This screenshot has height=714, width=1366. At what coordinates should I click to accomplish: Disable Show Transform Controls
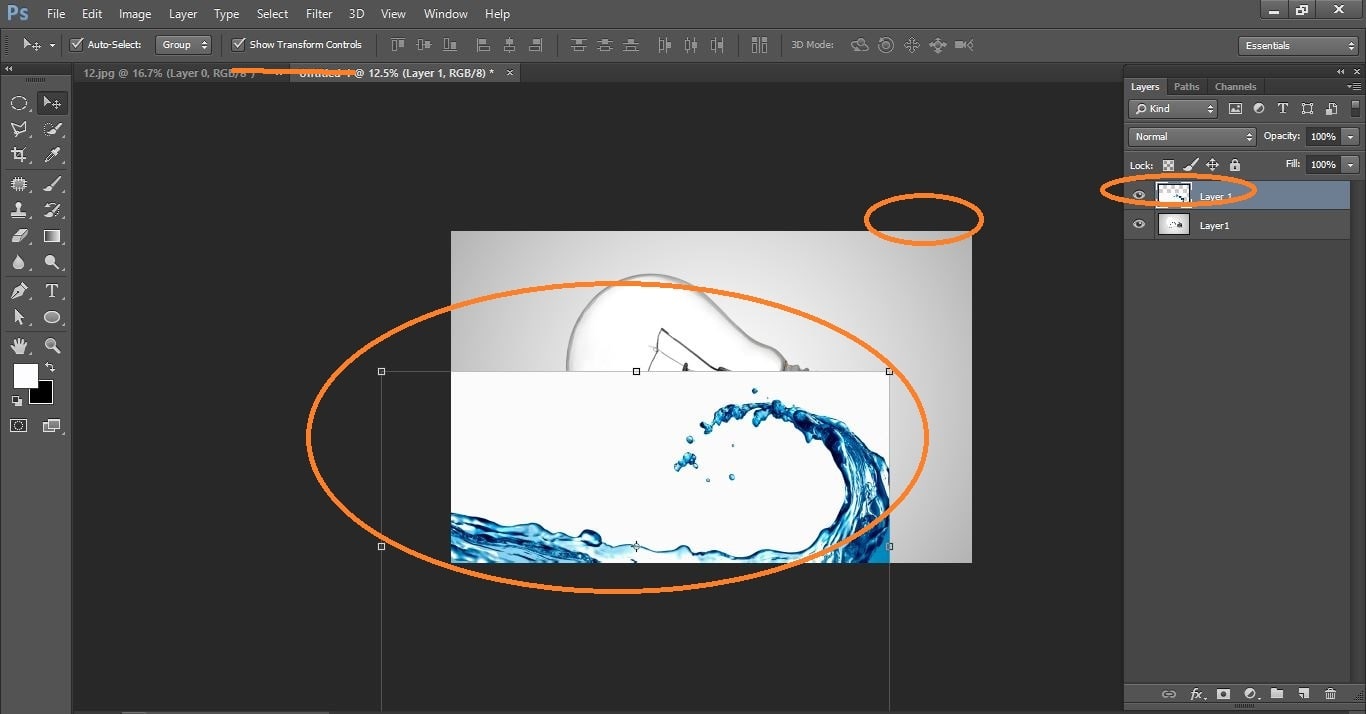237,44
